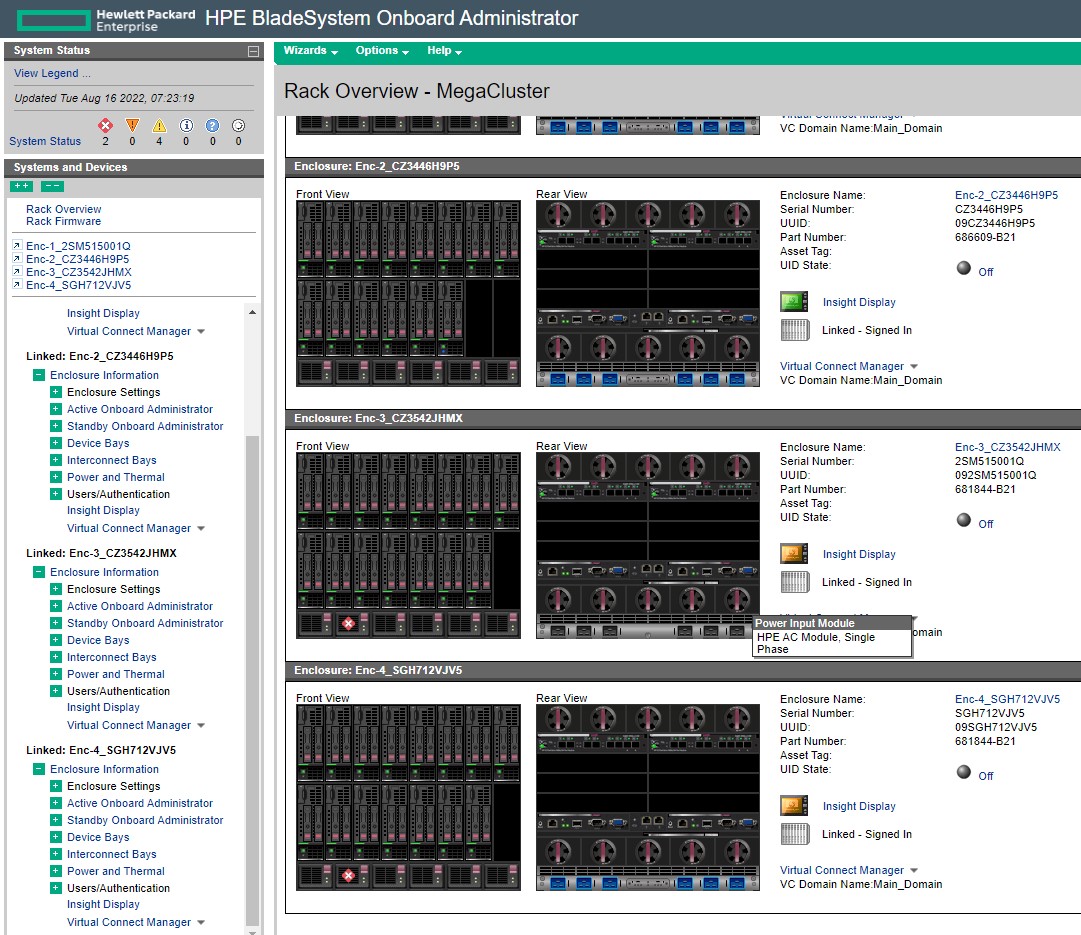
Task: Expand Device Bays under Linked Enc-4
Action: coord(56,837)
